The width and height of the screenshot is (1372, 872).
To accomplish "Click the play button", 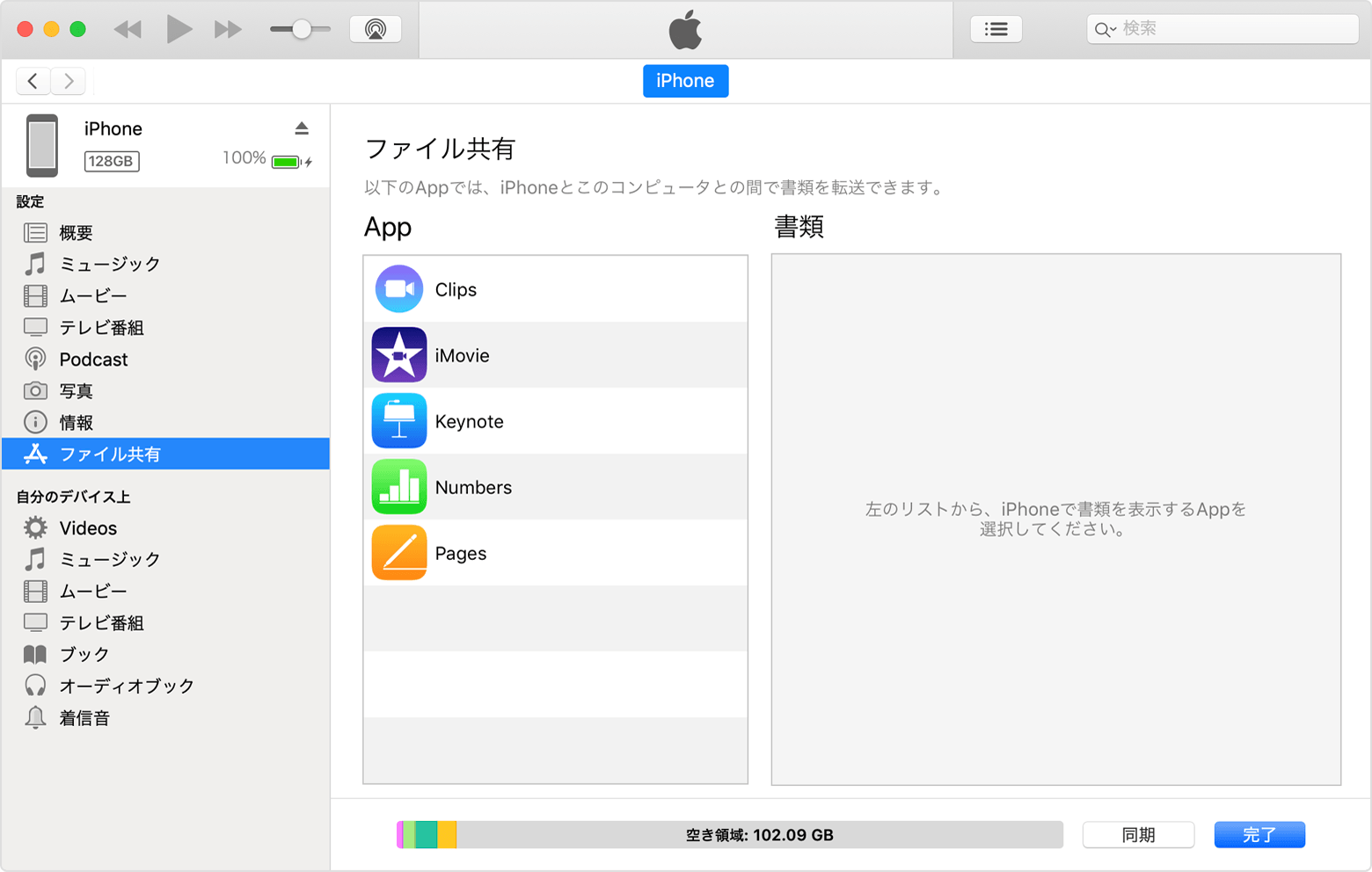I will 179,29.
